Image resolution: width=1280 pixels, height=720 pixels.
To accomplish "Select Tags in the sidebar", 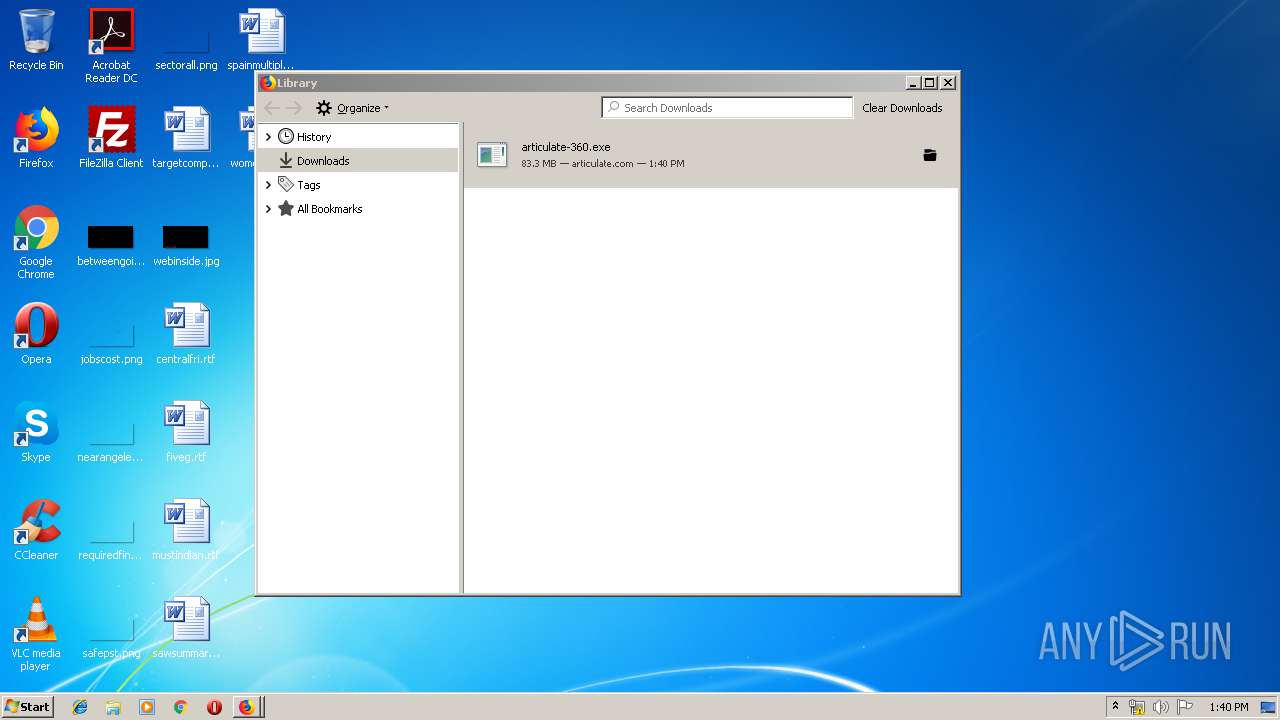I will coord(308,185).
